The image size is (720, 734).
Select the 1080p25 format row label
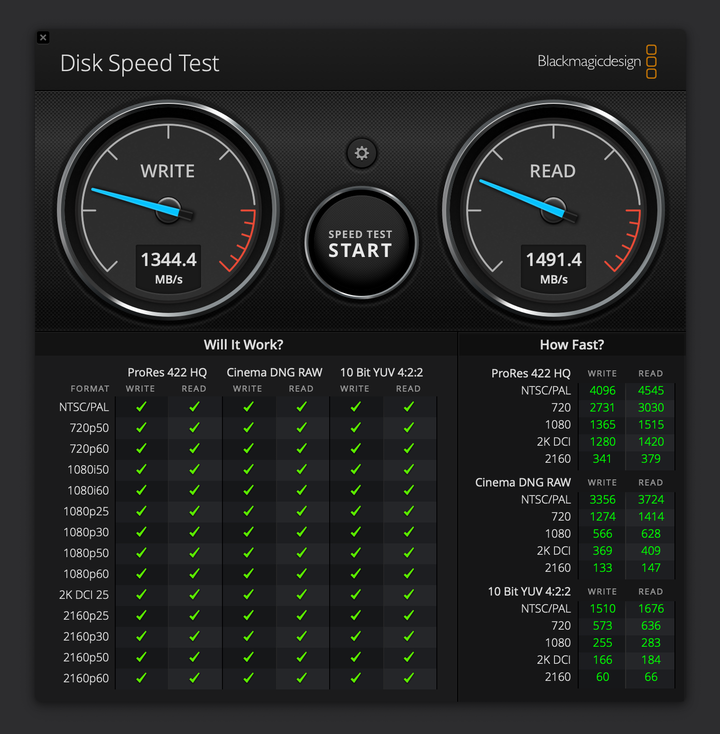pyautogui.click(x=86, y=512)
